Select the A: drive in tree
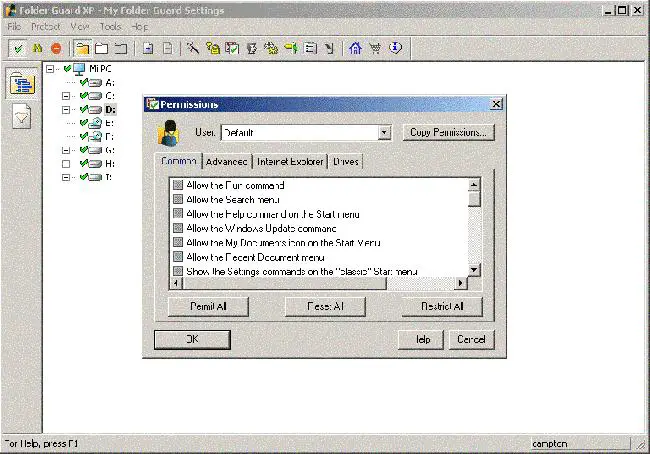The height and width of the screenshot is (454, 650). (110, 83)
